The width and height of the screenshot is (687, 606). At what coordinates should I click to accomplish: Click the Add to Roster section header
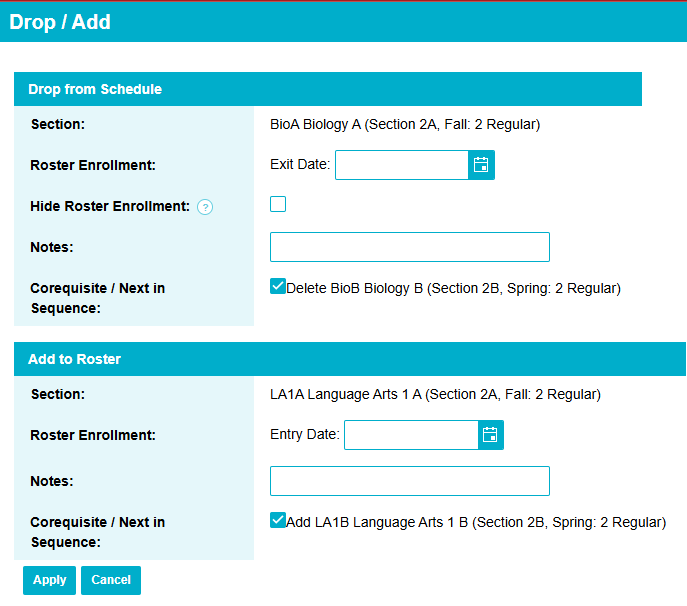click(75, 359)
